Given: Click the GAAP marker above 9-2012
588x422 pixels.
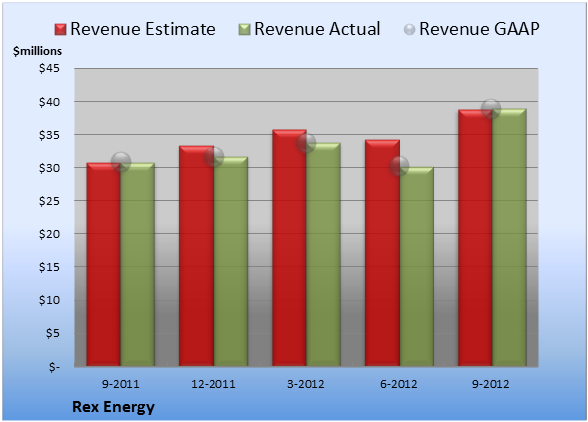Looking at the screenshot, I should [491, 109].
